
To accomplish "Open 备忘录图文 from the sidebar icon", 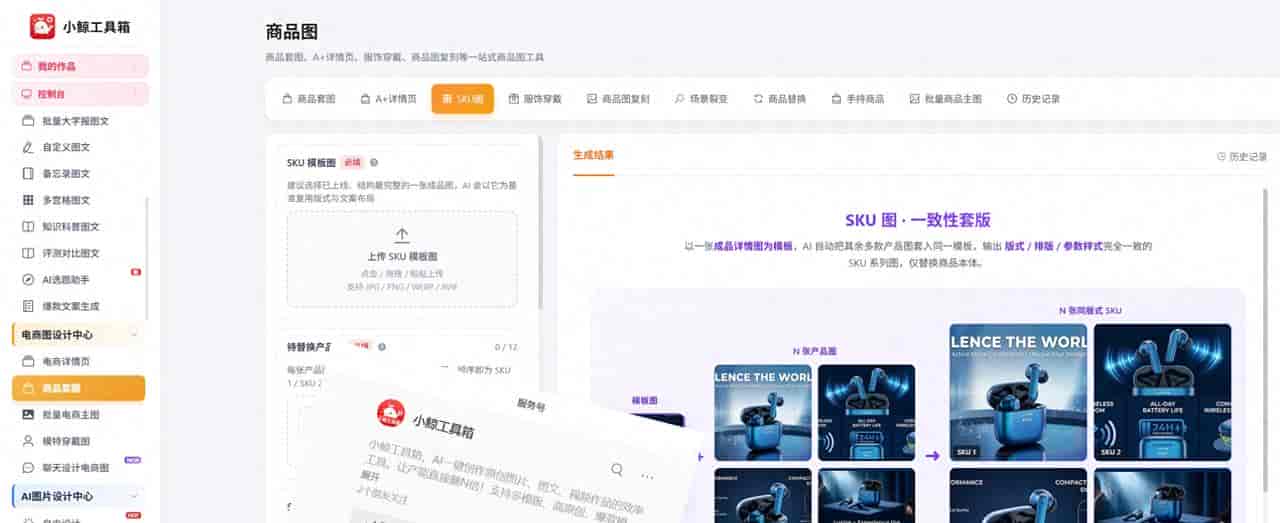I will pos(28,174).
